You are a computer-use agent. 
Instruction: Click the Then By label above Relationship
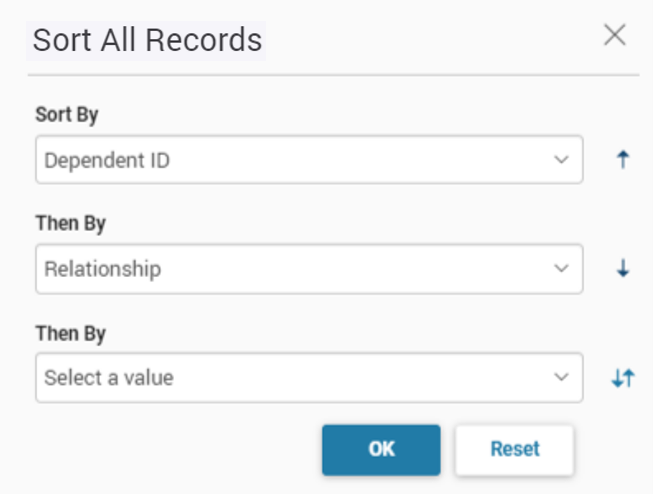tap(70, 223)
